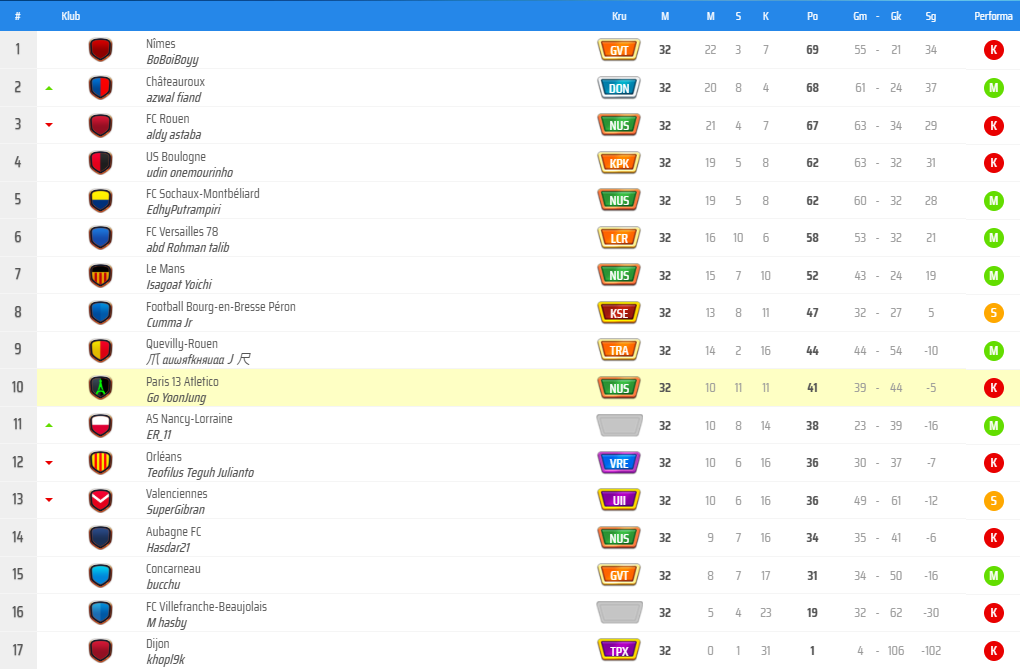Open FC Sochaux-Montbéliard club page
Viewport: 1020px width, 669px height.
tap(202, 193)
